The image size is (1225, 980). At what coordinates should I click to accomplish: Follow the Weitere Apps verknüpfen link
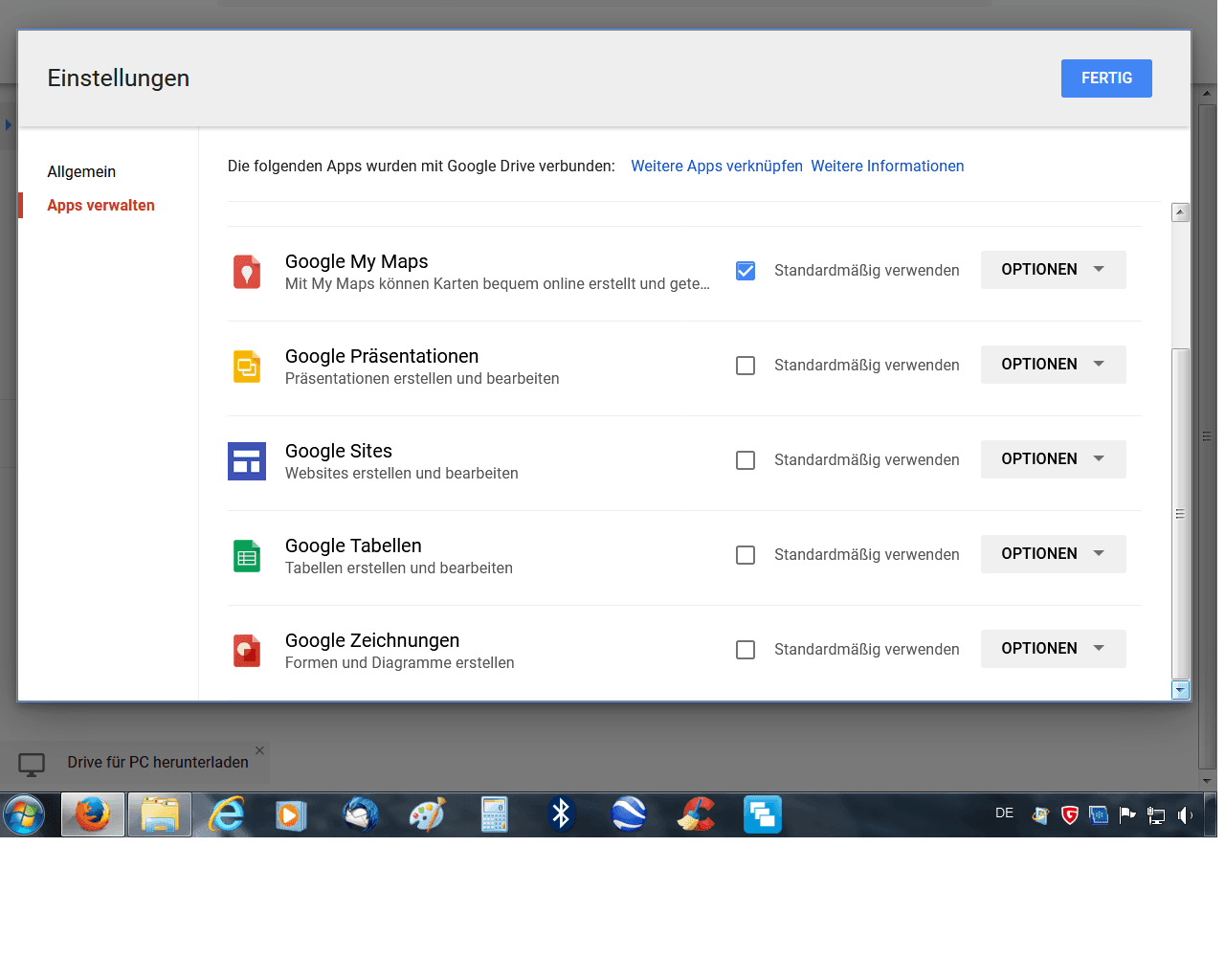(x=717, y=167)
